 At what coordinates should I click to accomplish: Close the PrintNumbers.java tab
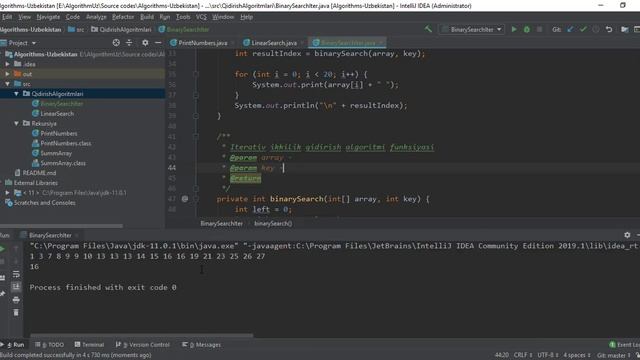[233, 43]
